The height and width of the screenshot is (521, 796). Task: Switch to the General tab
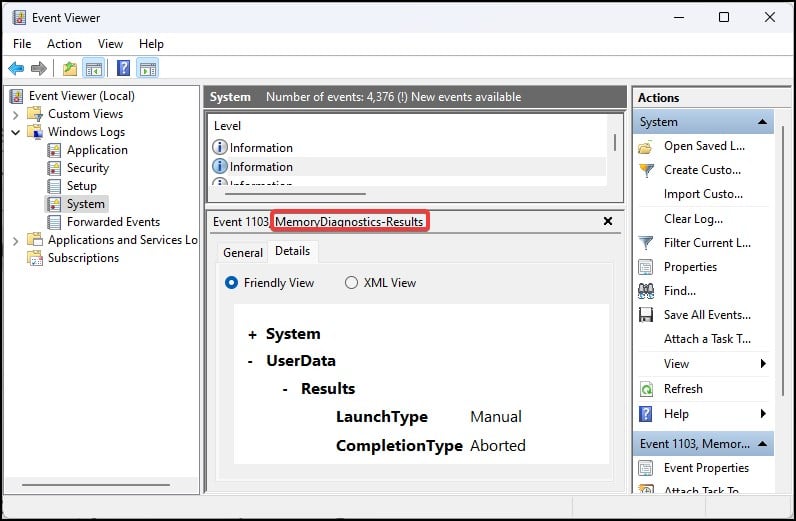pos(243,252)
